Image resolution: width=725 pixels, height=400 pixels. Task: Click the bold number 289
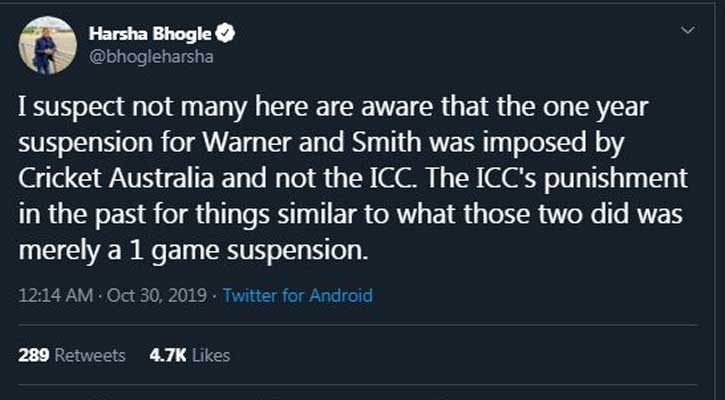pos(33,355)
